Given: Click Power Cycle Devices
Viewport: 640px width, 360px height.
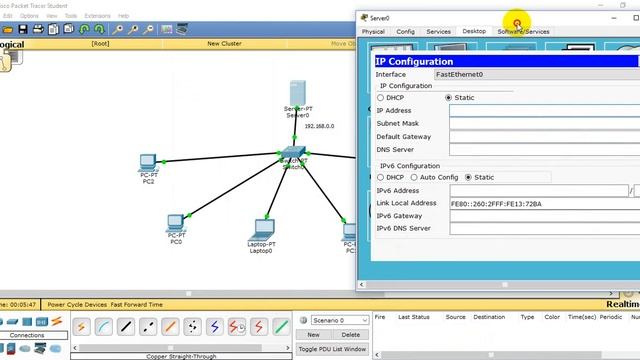Looking at the screenshot, I should tap(77, 304).
